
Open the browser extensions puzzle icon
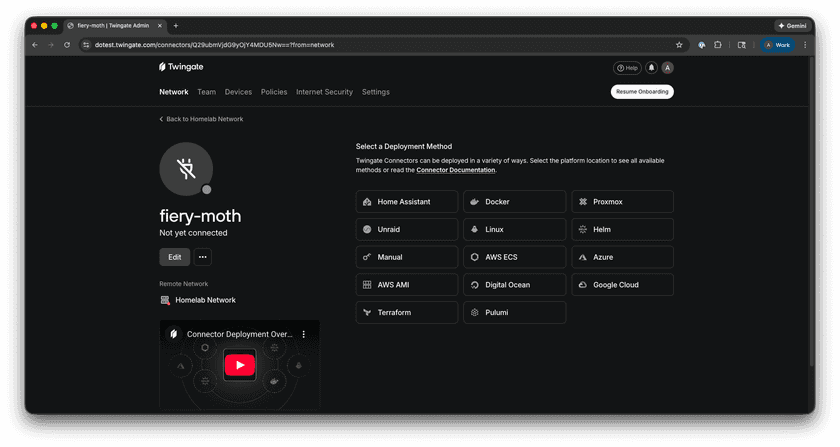point(718,45)
